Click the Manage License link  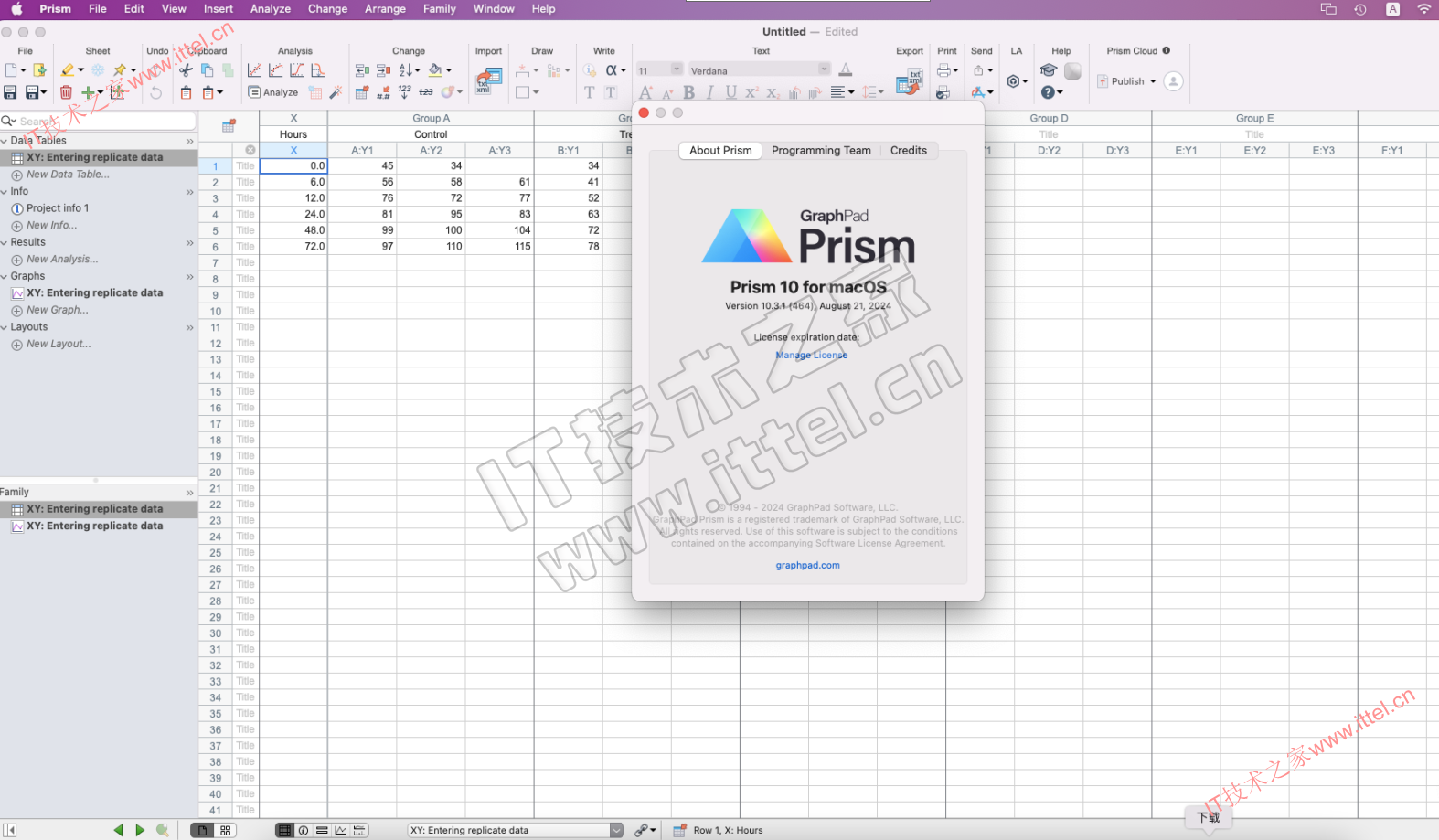(x=812, y=355)
